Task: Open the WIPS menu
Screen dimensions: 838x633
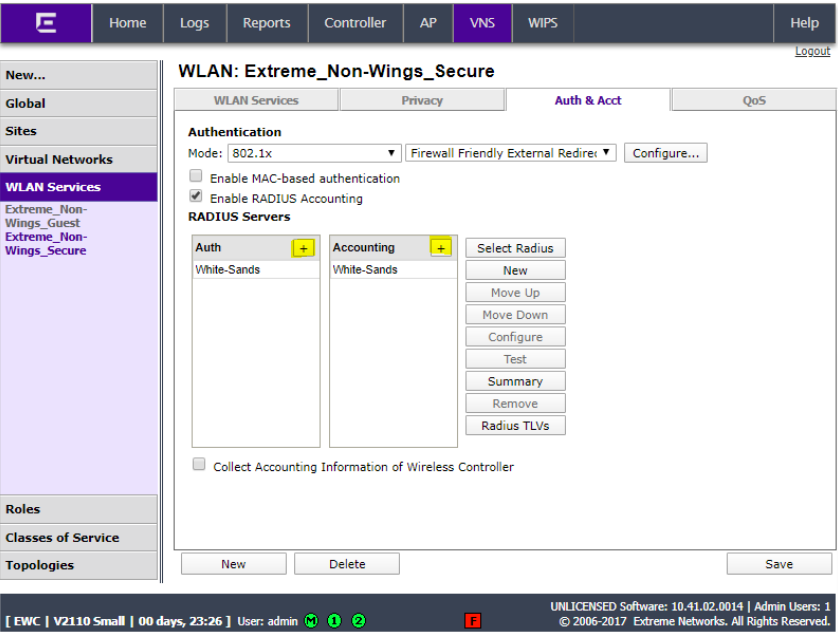Action: click(x=543, y=23)
